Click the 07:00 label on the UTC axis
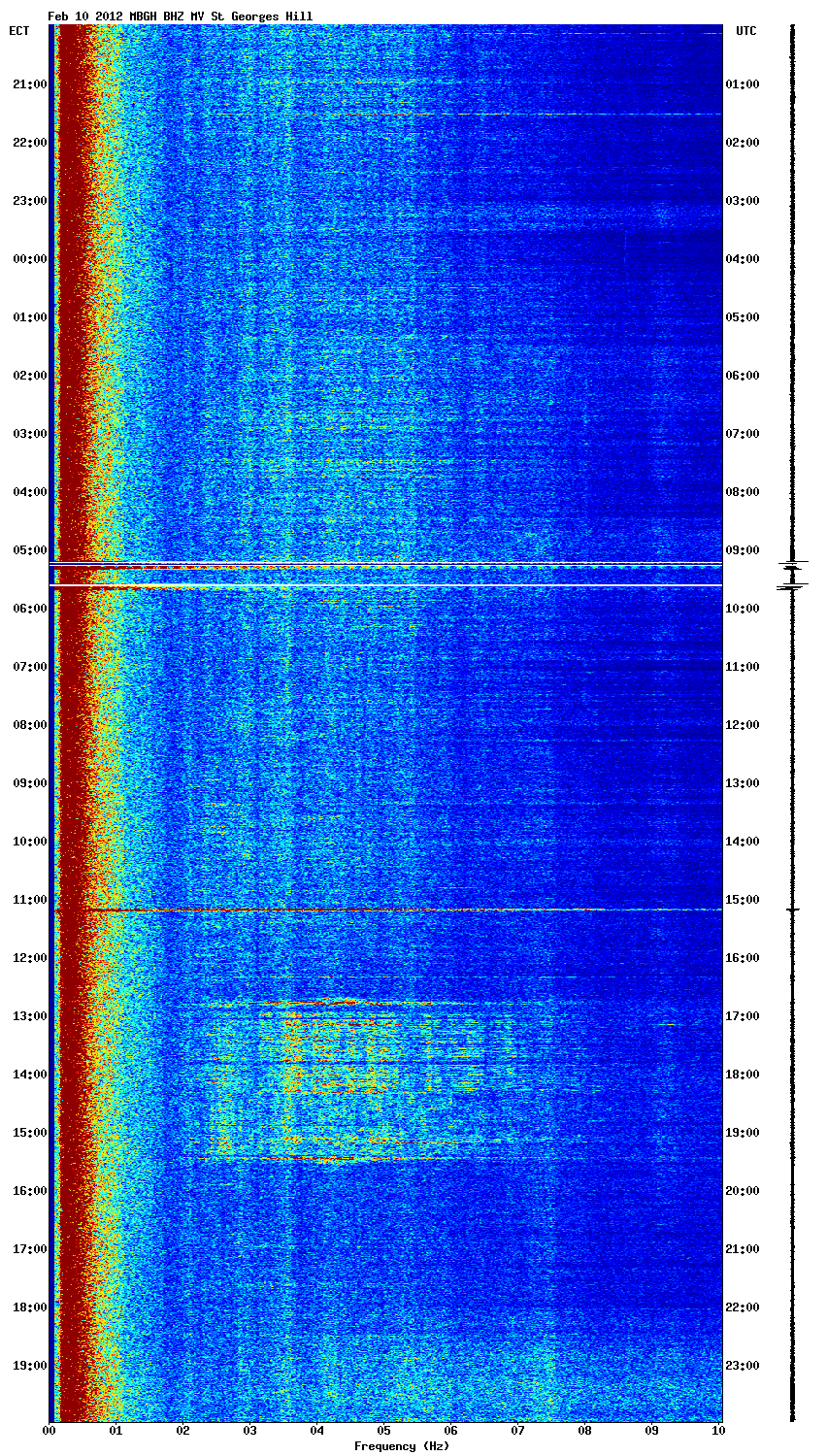 pos(743,434)
